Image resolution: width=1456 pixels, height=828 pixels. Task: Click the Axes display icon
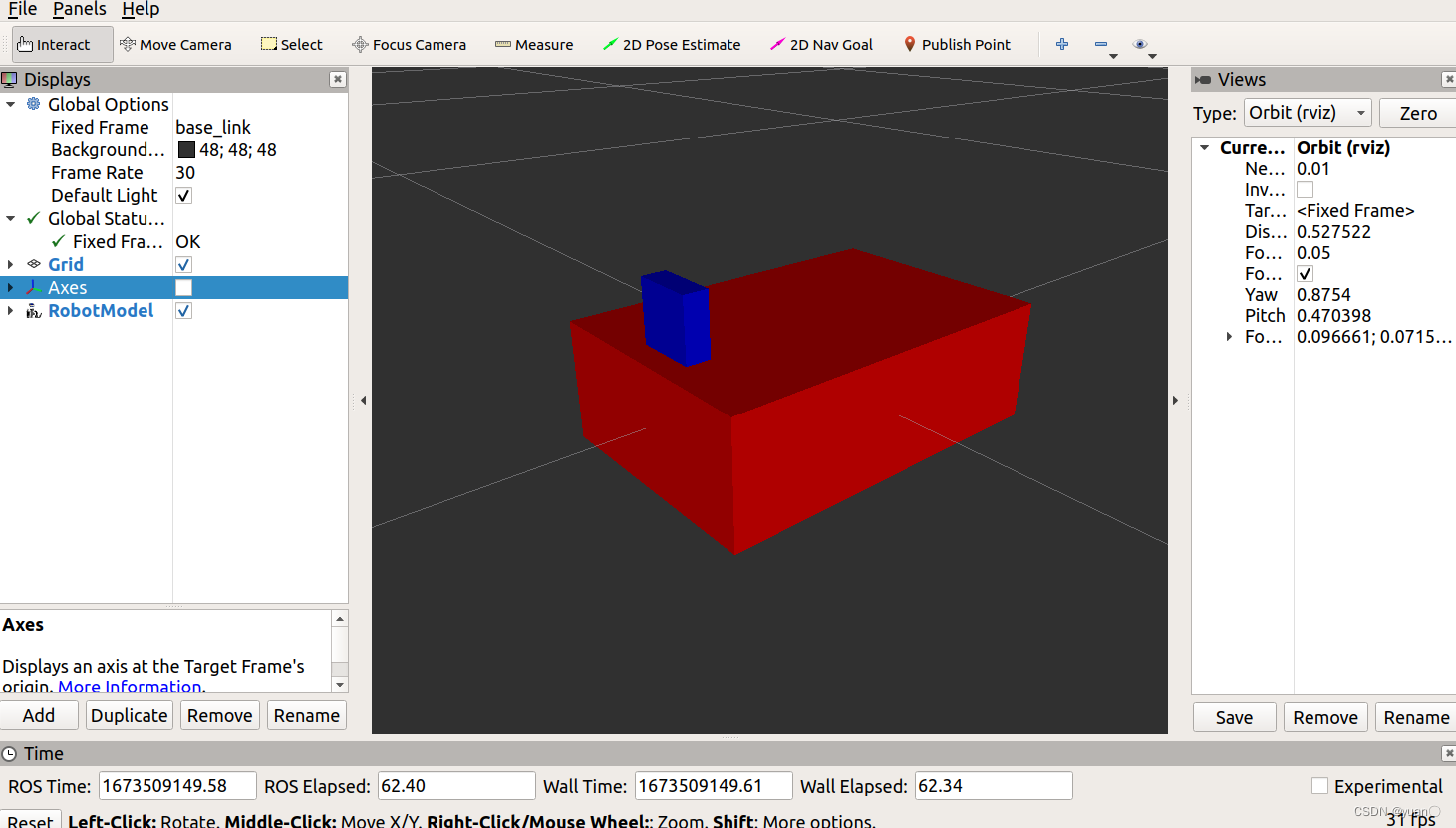point(34,287)
